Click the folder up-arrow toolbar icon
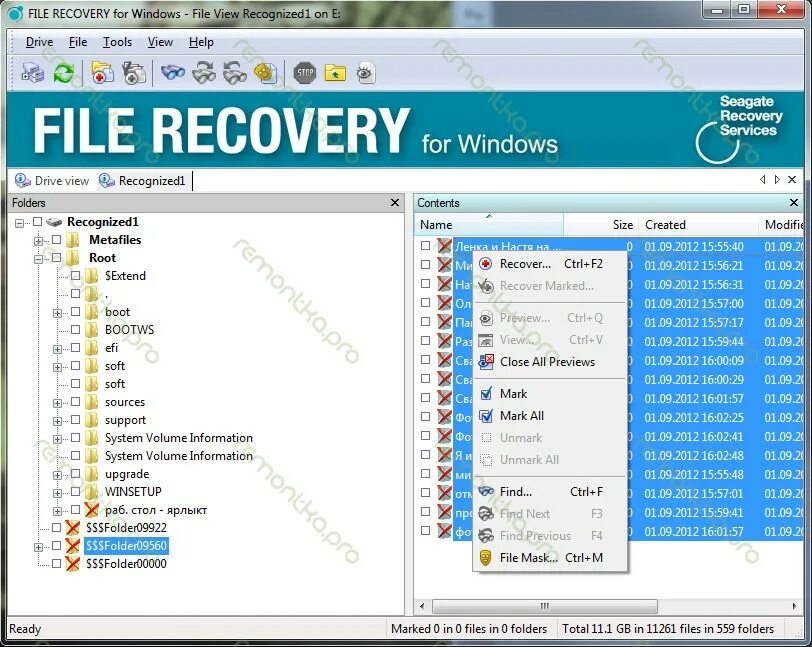812x647 pixels. coord(335,73)
